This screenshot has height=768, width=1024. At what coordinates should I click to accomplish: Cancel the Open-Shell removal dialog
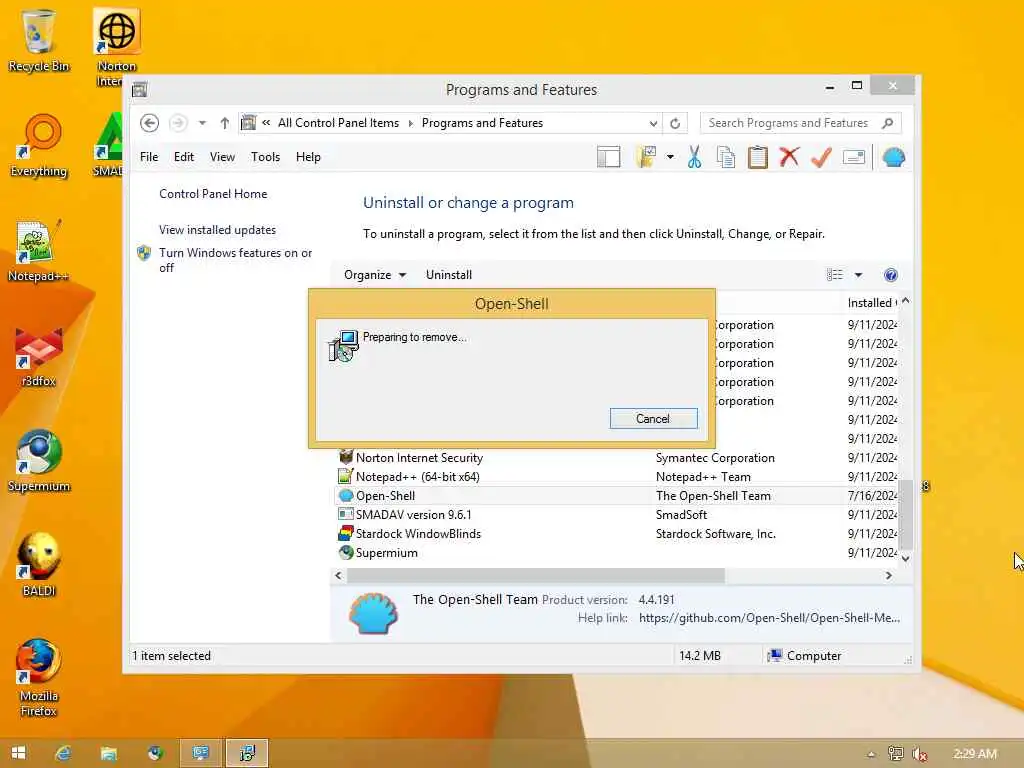[653, 419]
